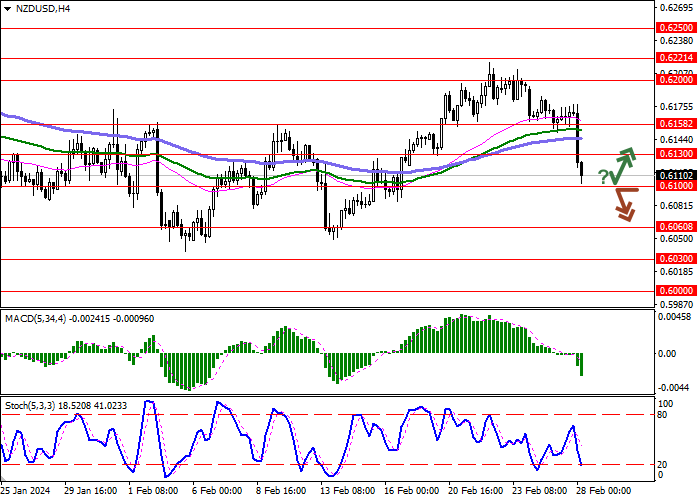Click the 6 Feb 00:00 time label
Image resolution: width=700 pixels, height=500 pixels.
(217, 491)
